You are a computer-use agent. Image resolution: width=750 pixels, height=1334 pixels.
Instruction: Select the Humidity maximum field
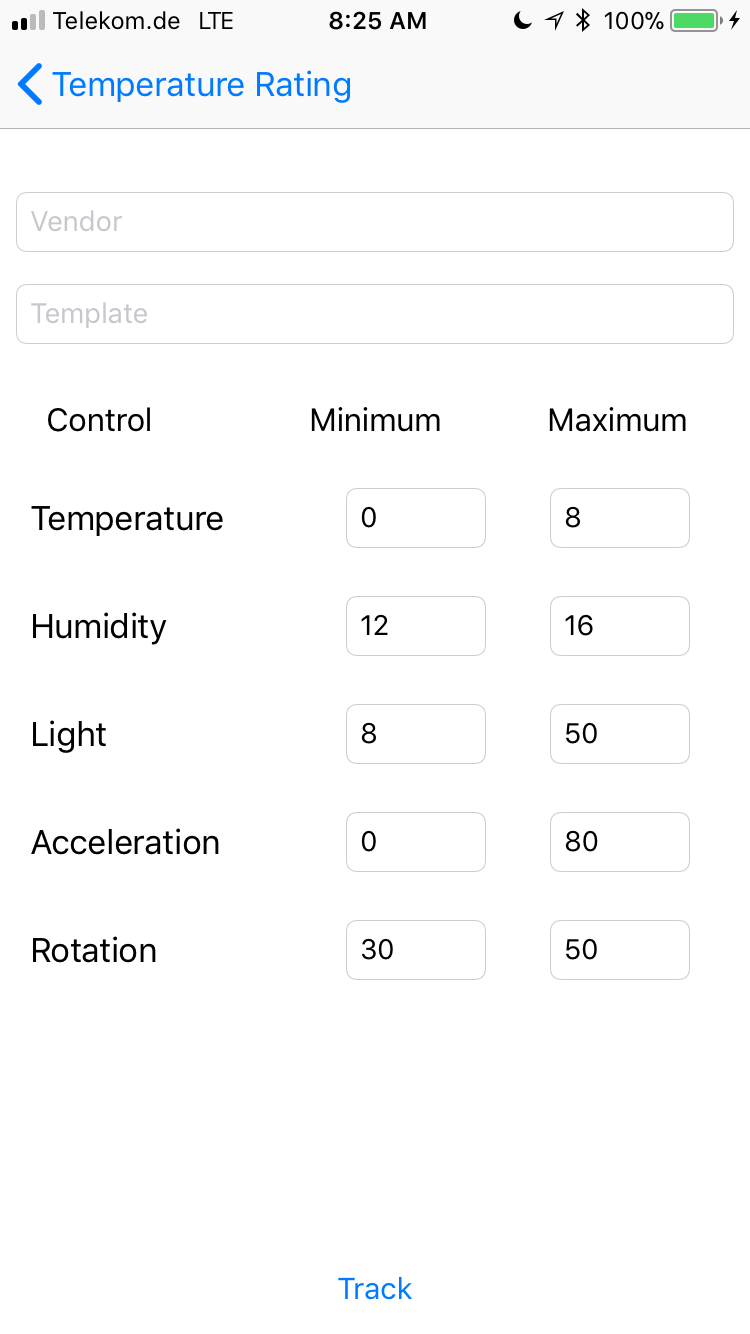tap(620, 626)
